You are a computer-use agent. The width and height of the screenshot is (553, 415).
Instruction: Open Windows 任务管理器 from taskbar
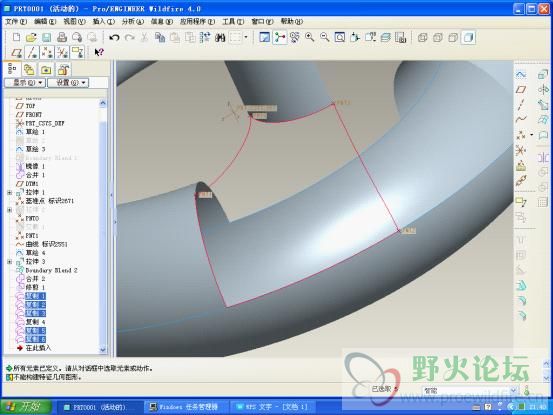(186, 407)
